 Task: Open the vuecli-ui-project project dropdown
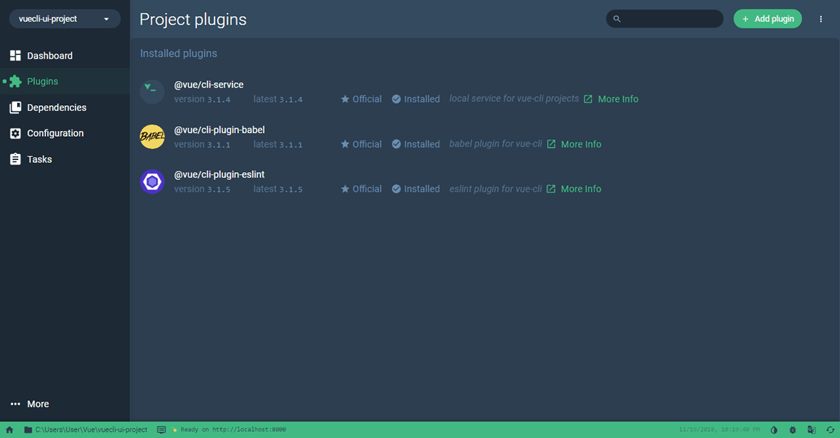pyautogui.click(x=65, y=19)
